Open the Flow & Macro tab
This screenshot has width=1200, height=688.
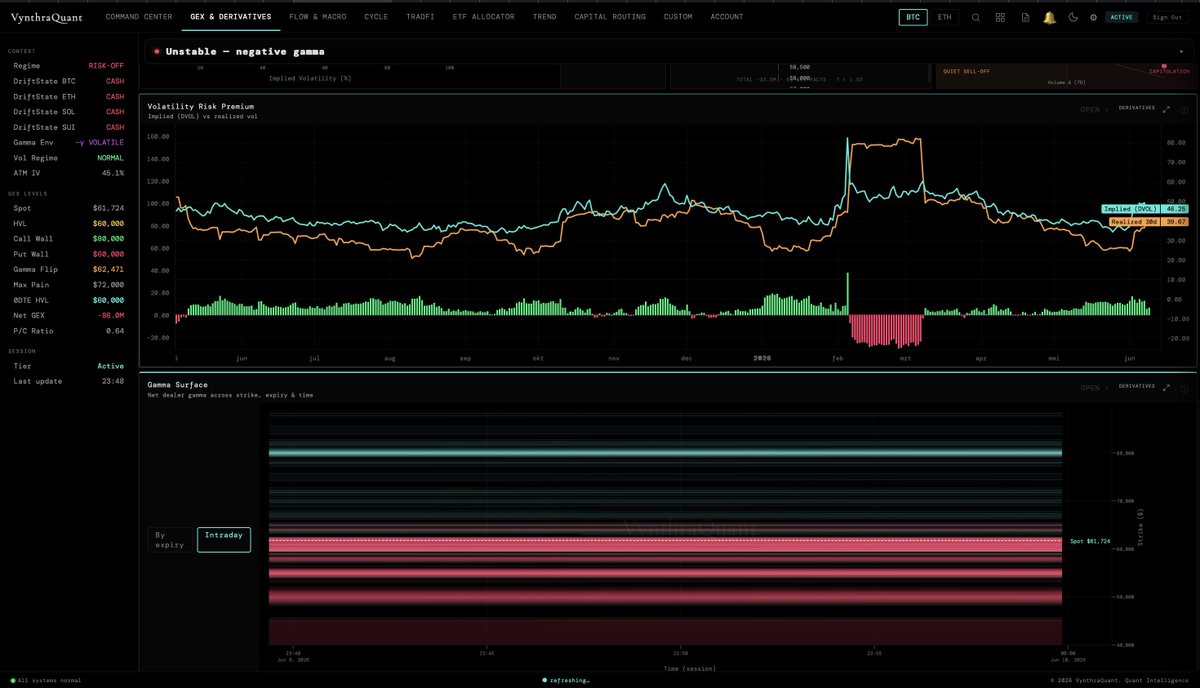(x=318, y=17)
